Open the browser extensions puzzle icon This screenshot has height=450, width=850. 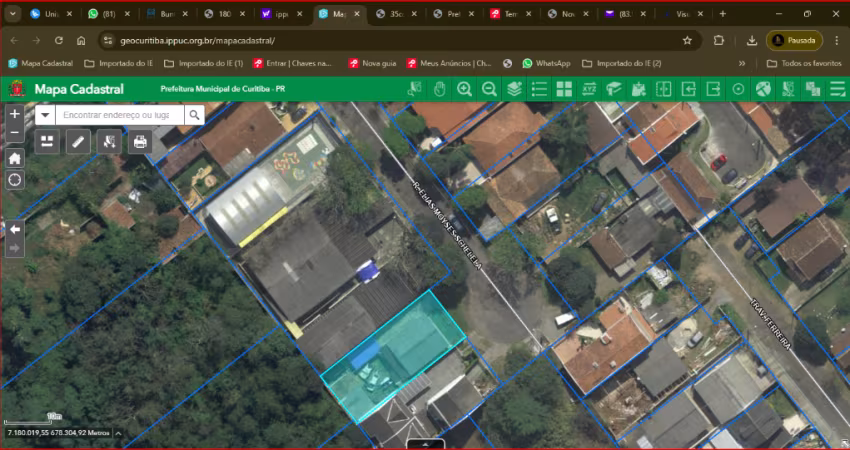719,41
